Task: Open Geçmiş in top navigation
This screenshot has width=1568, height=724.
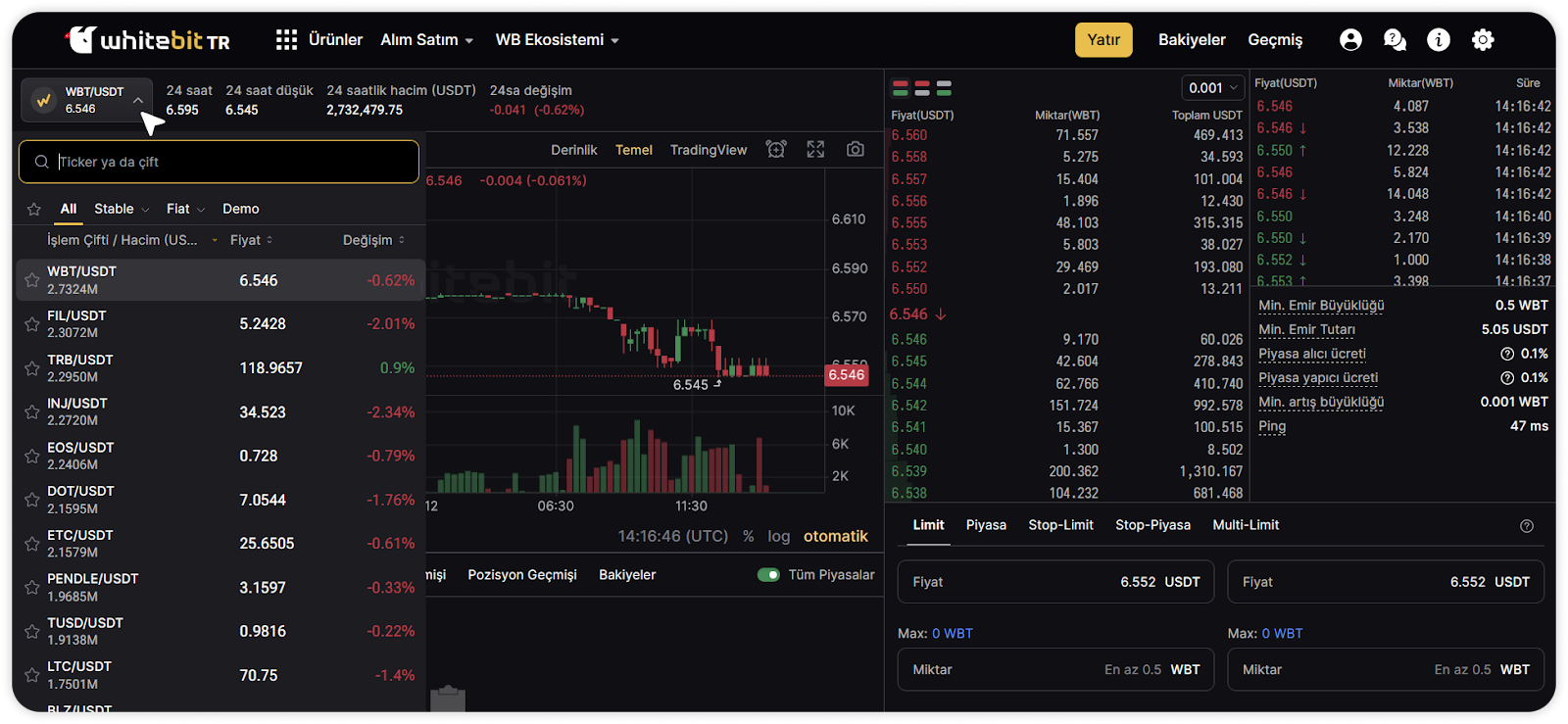Action: click(x=1275, y=40)
